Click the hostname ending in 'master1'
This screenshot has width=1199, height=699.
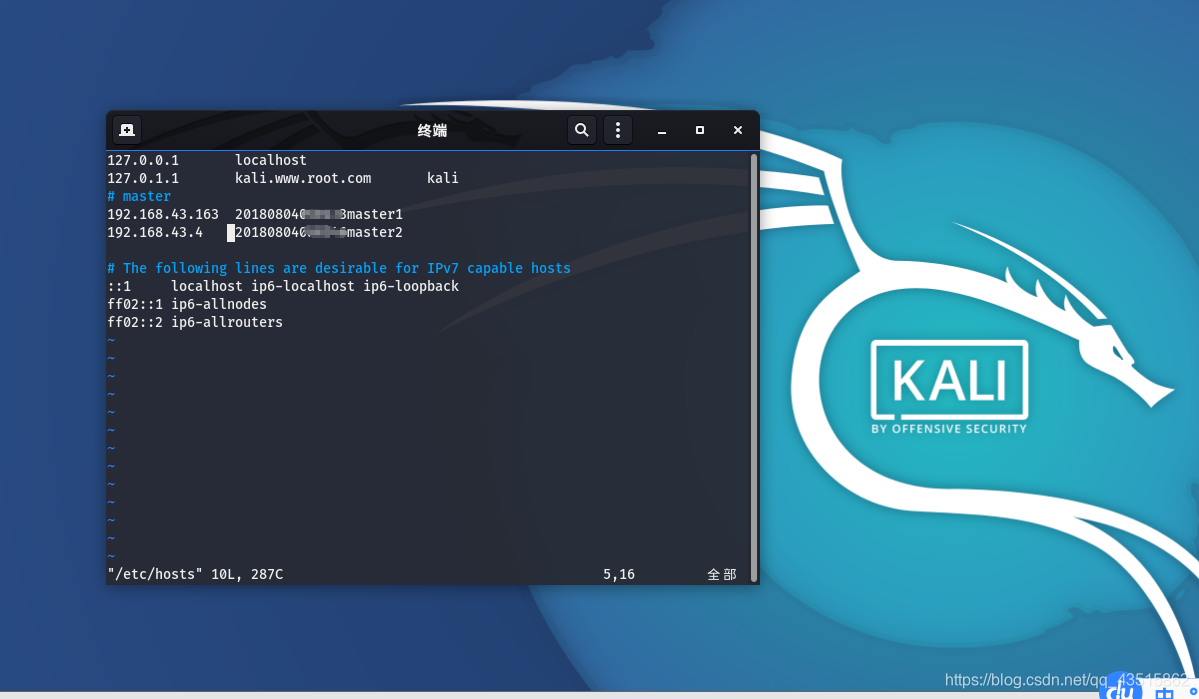tap(319, 214)
